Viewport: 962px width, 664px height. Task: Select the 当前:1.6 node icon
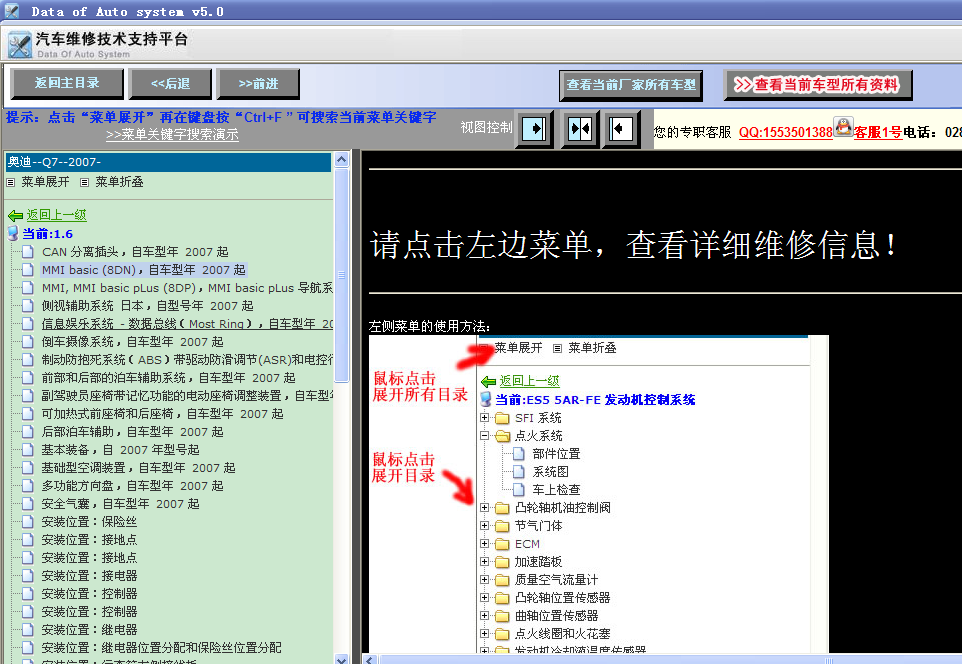(x=13, y=233)
